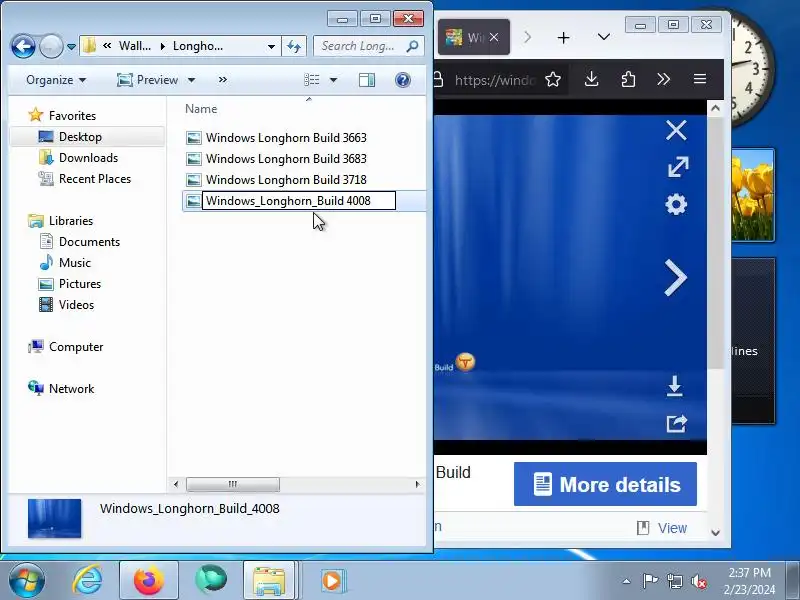Refresh the Longhorn folder view
The height and width of the screenshot is (600, 800).
point(294,46)
